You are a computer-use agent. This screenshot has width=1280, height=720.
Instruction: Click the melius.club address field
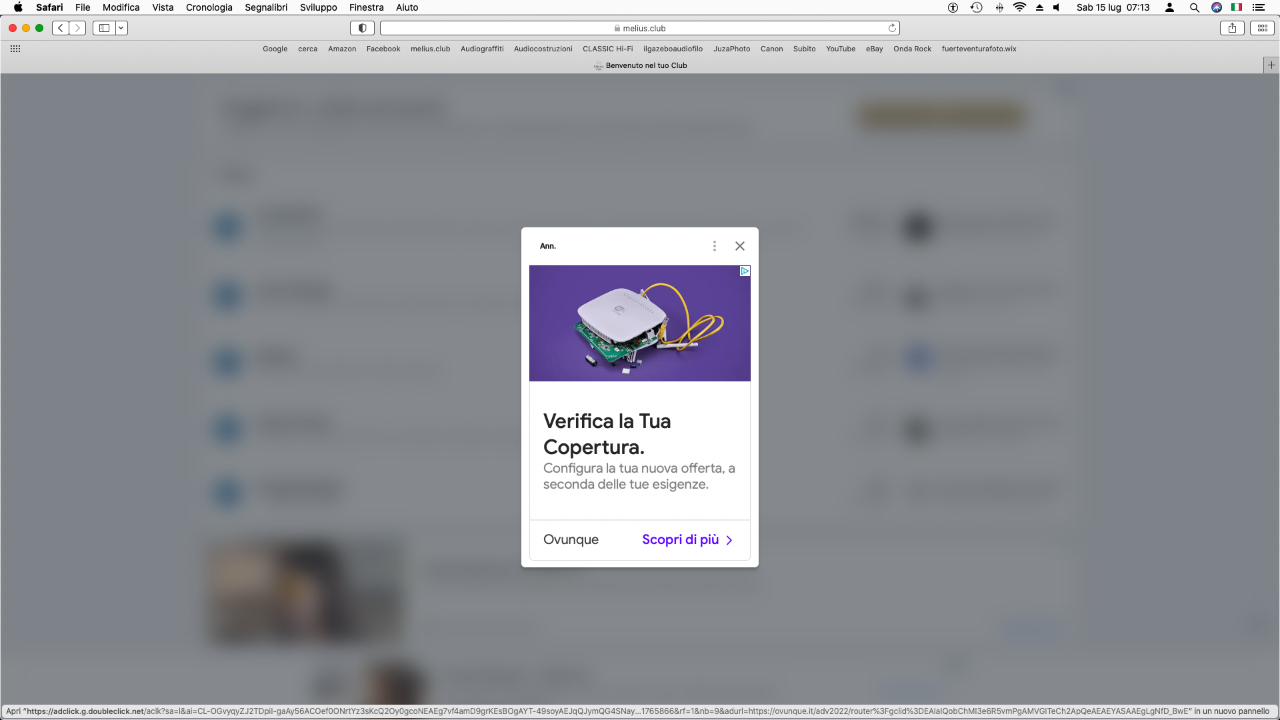(x=640, y=28)
